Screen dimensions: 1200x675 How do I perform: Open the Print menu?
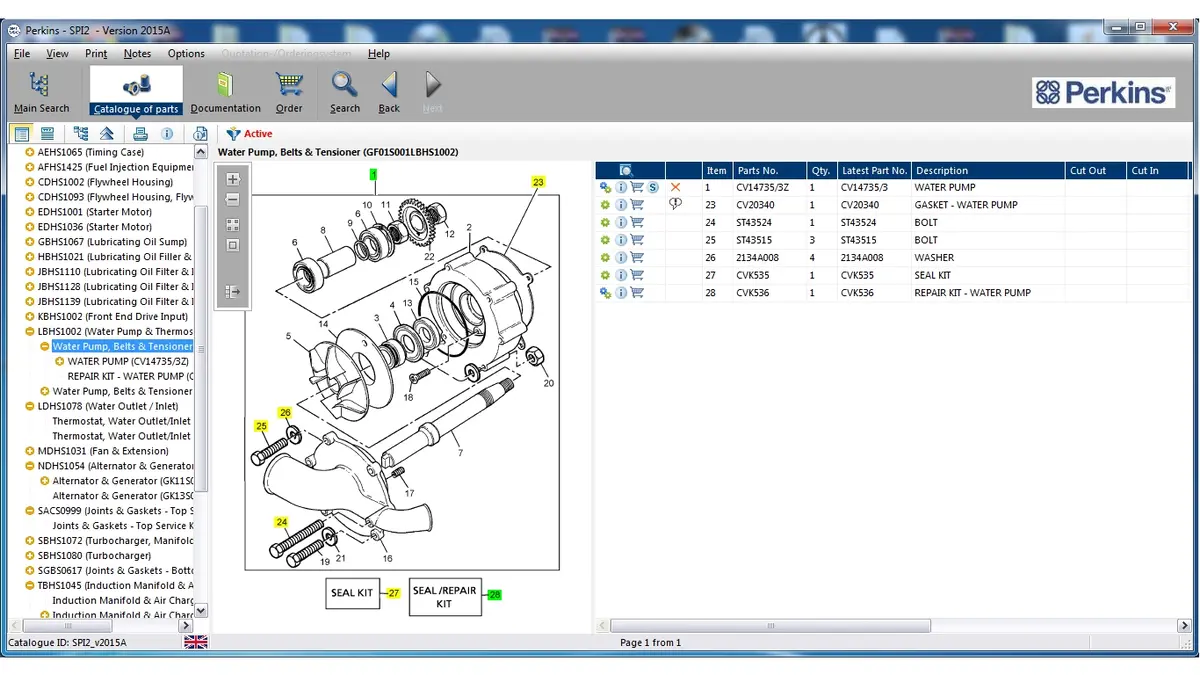pos(96,54)
